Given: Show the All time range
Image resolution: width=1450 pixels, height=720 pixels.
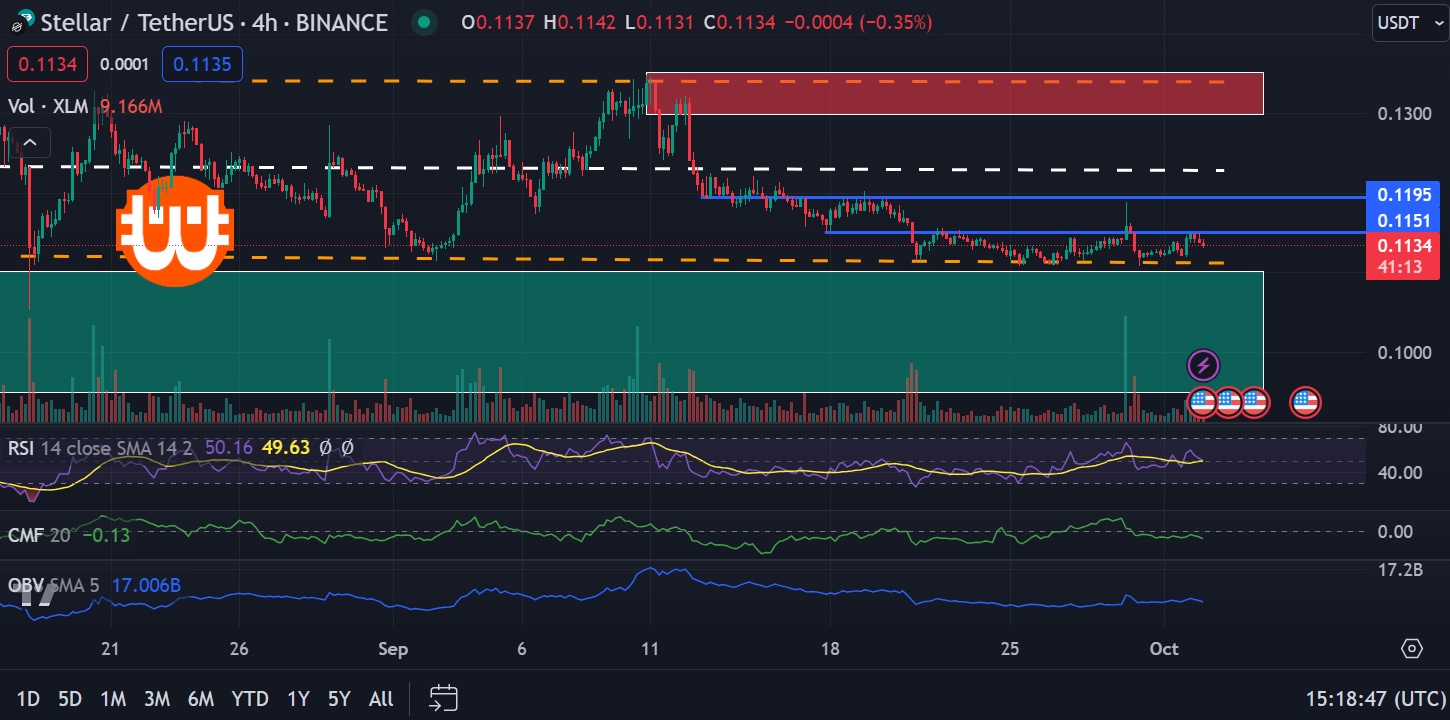Looking at the screenshot, I should [381, 699].
